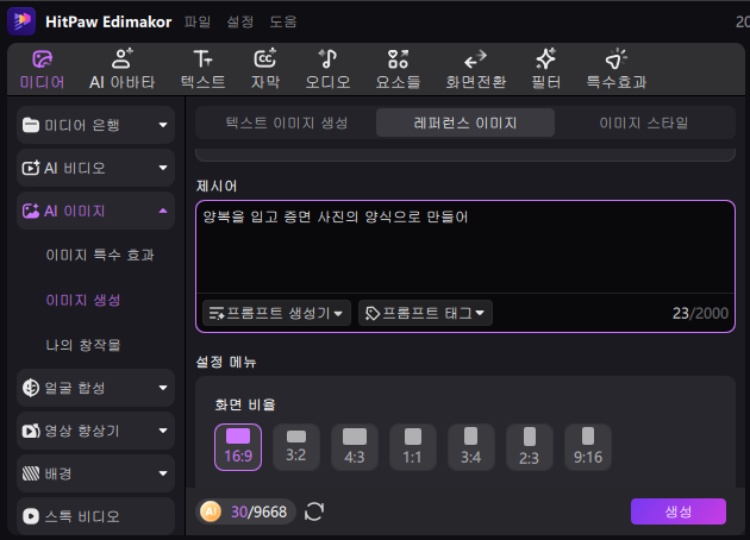Open the 파일 menu
Image resolution: width=750 pixels, height=540 pixels.
(198, 22)
